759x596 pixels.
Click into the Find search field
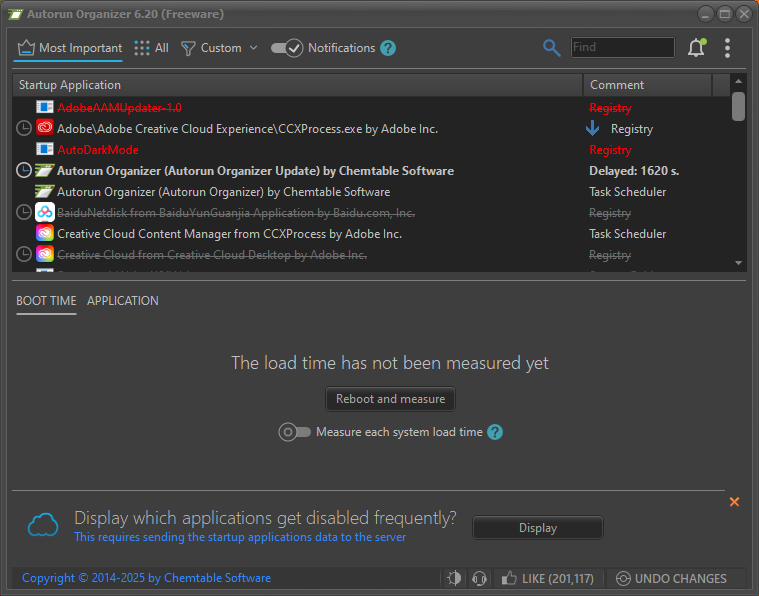click(622, 47)
